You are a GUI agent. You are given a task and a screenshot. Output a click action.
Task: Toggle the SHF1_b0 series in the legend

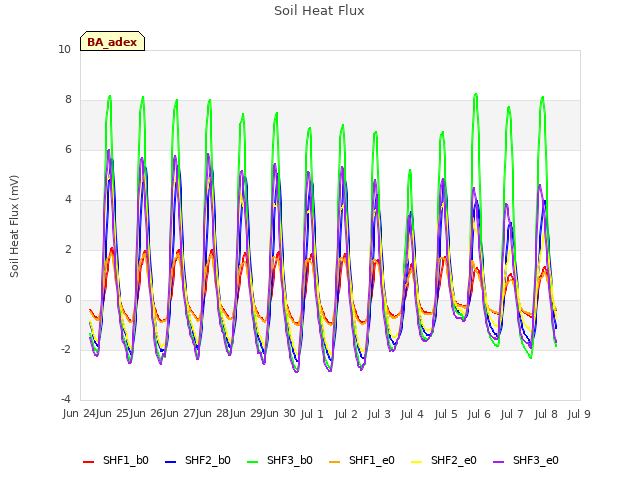click(x=116, y=460)
